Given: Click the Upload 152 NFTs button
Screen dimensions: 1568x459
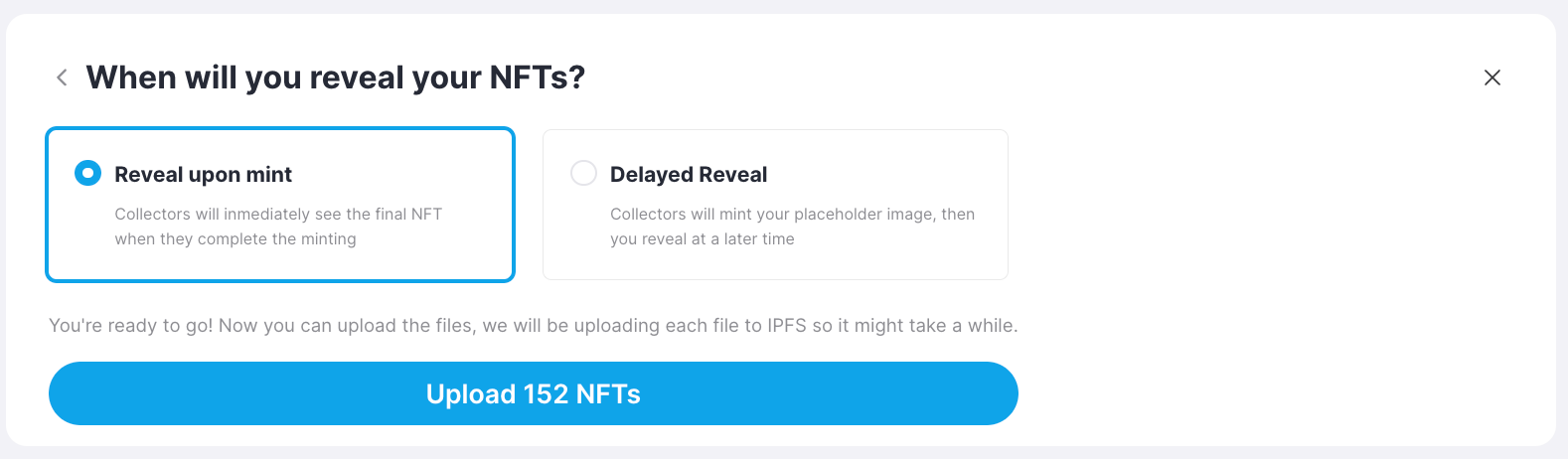Looking at the screenshot, I should point(534,393).
